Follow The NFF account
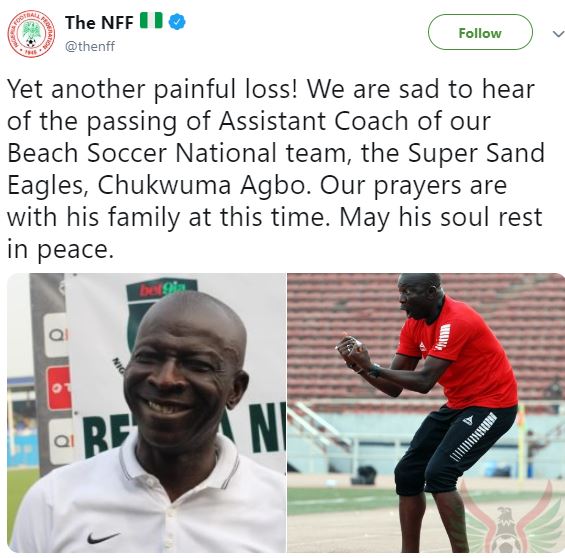565x558 pixels. (480, 32)
